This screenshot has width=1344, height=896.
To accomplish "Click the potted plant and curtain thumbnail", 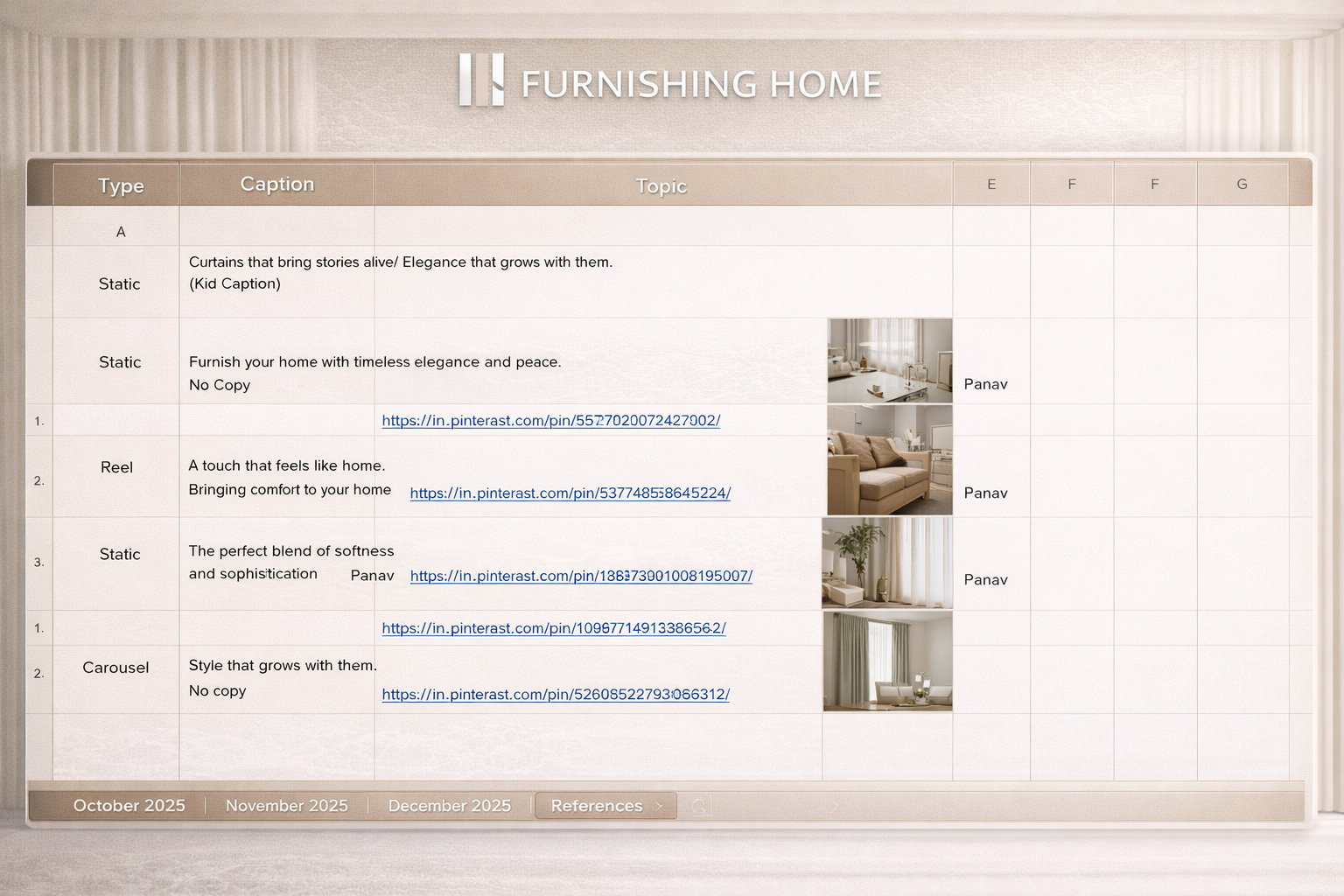I will (x=887, y=563).
